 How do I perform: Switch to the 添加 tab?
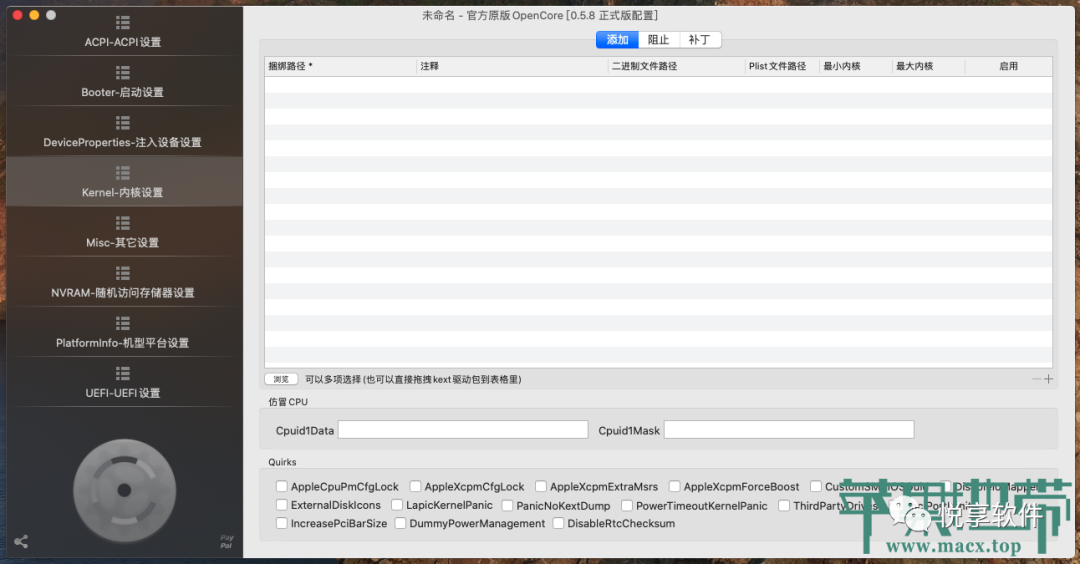pos(617,40)
